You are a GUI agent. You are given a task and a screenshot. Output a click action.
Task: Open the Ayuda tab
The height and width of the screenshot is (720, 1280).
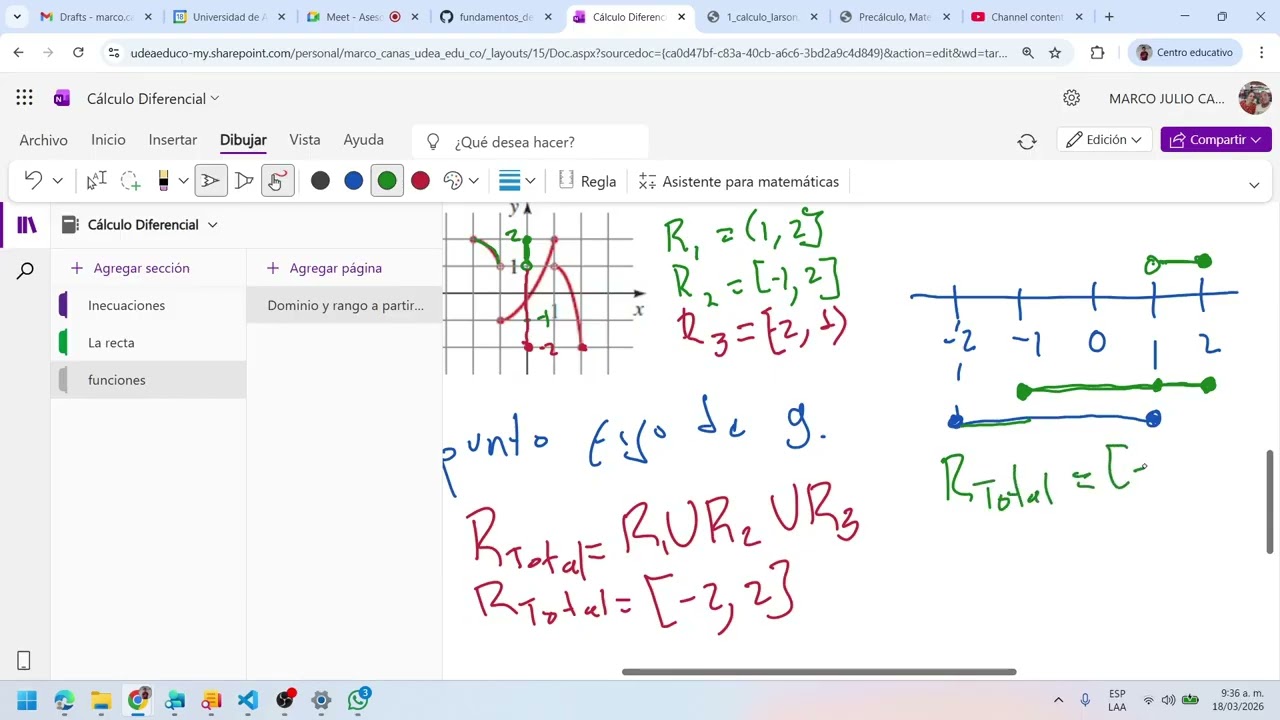pos(364,140)
